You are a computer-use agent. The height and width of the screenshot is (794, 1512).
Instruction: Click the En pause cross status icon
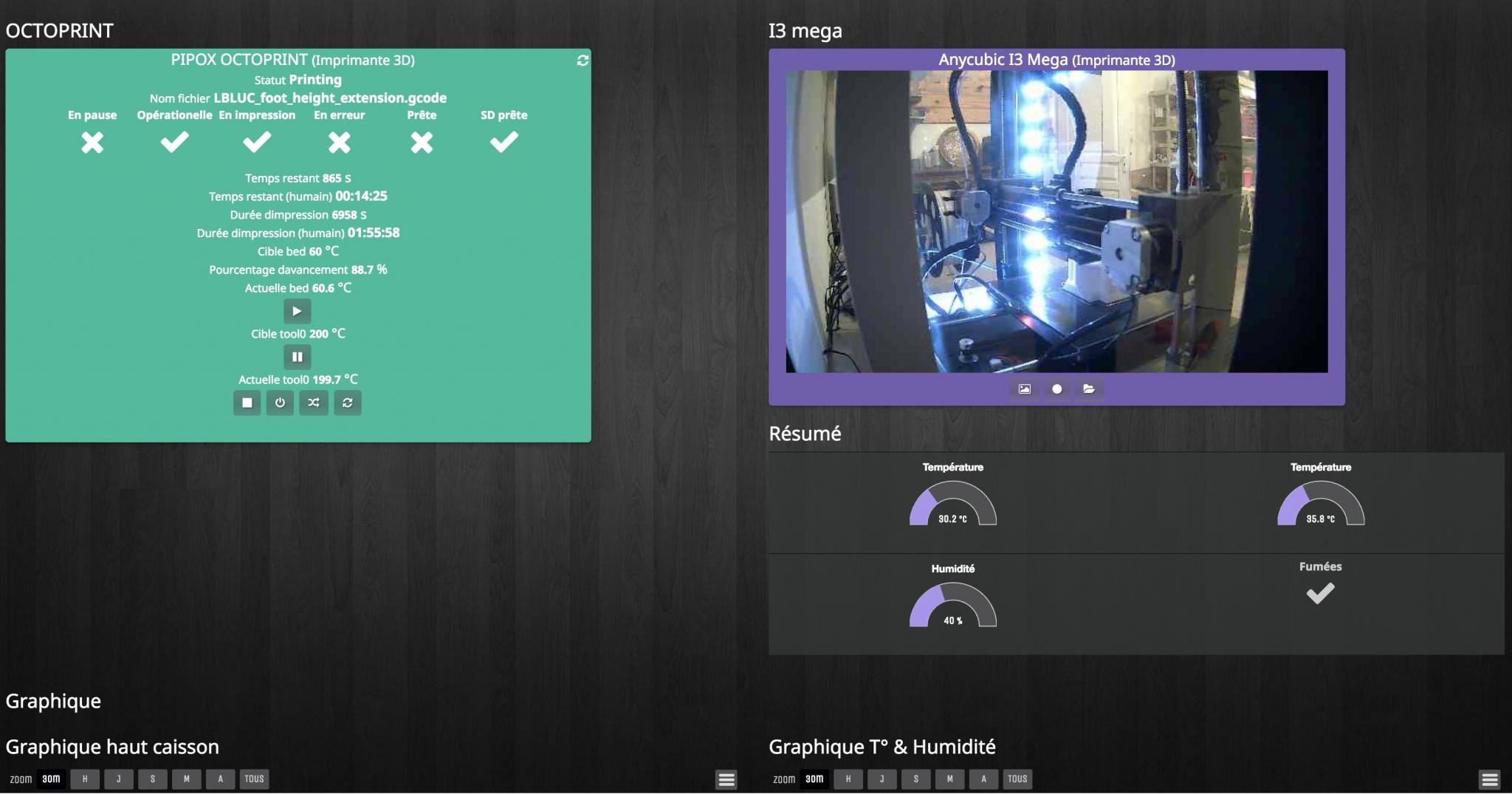click(x=92, y=142)
